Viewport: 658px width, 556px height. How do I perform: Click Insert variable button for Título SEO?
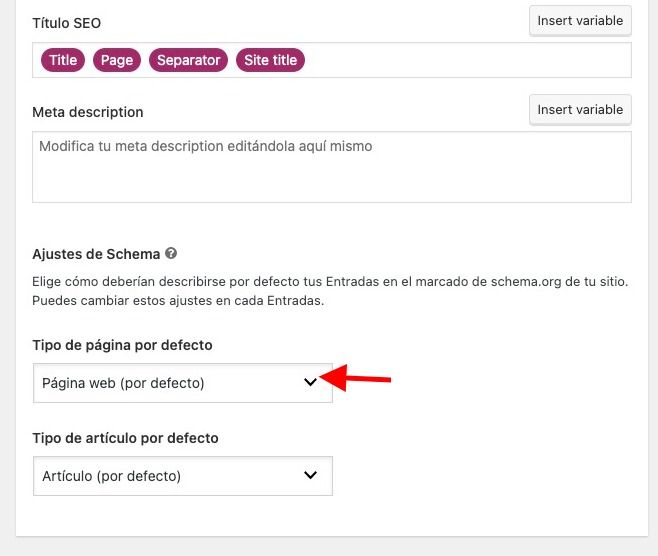pos(580,21)
